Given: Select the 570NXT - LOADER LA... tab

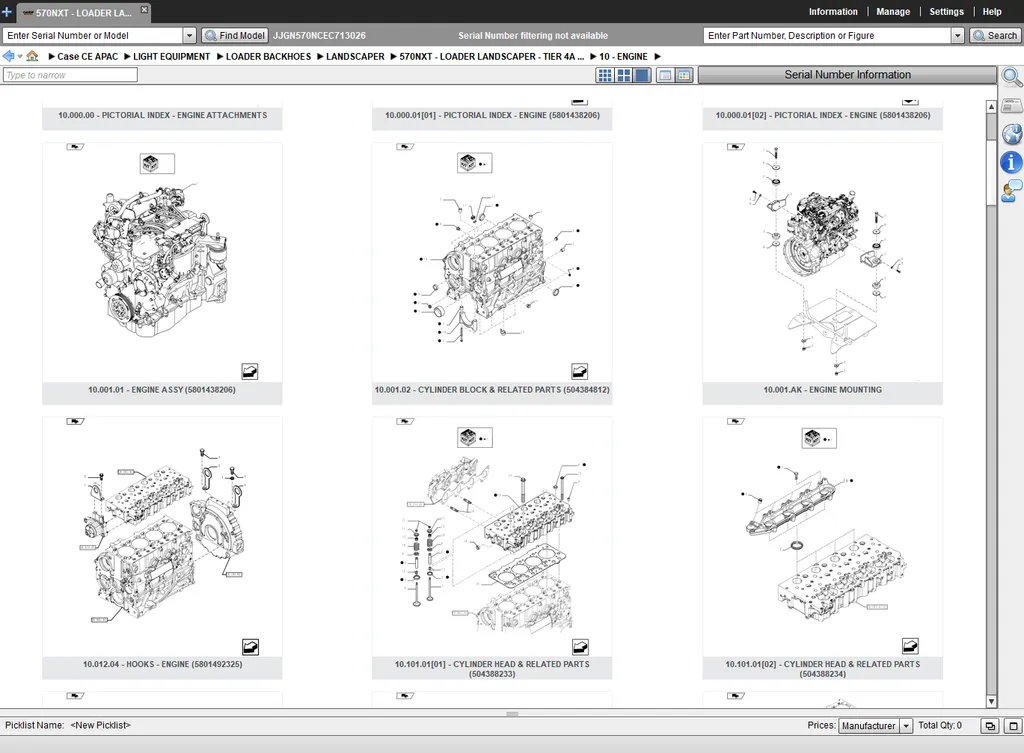Looking at the screenshot, I should [x=82, y=12].
